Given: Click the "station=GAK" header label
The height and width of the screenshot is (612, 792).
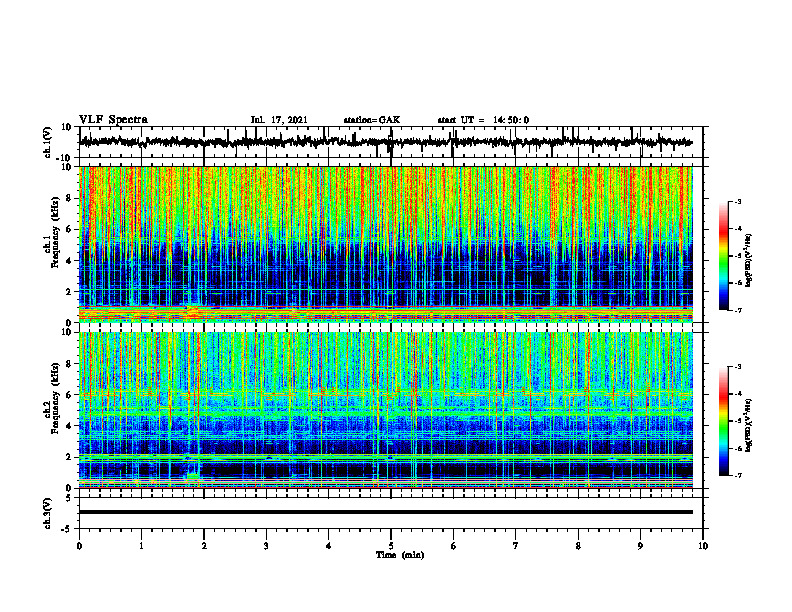Looking at the screenshot, I should 372,120.
